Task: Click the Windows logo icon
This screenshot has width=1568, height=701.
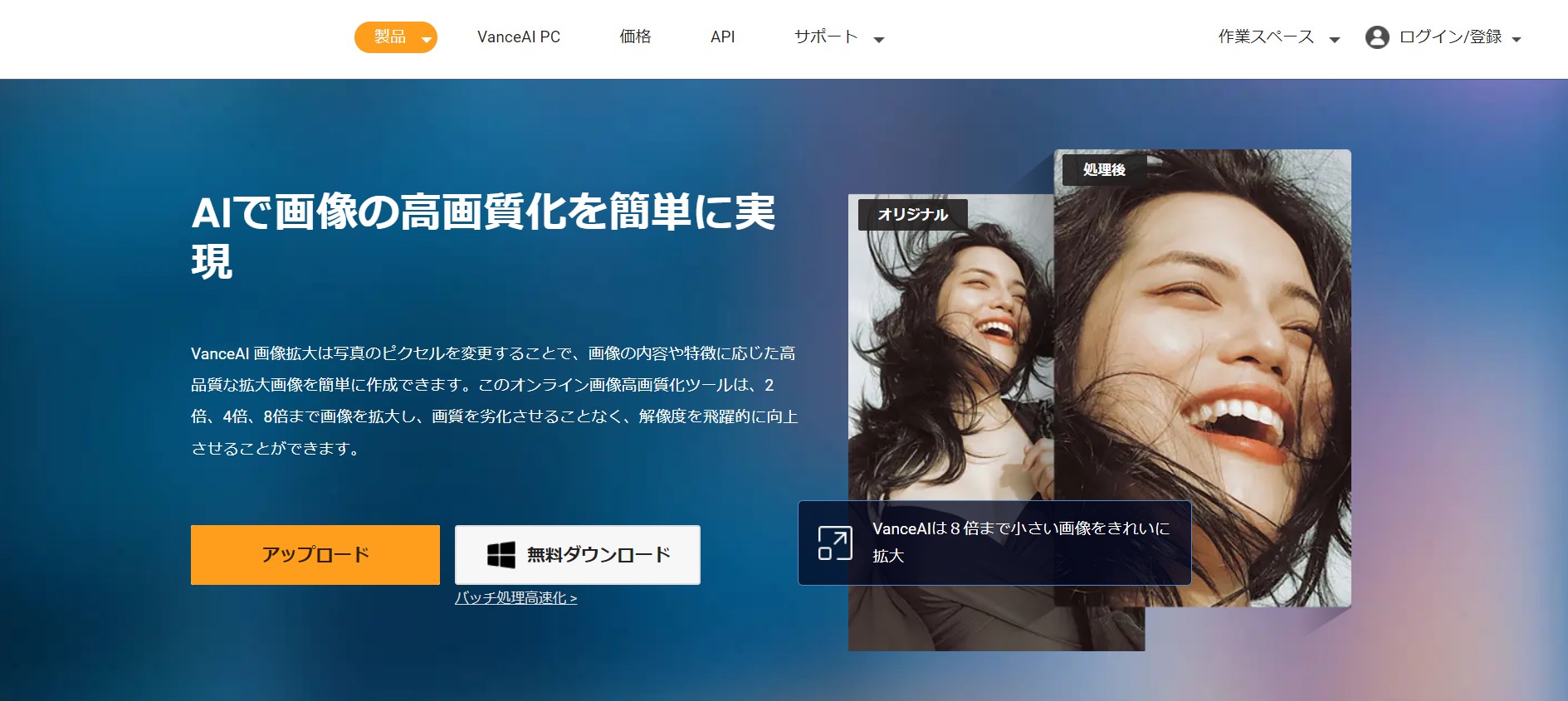Action: click(501, 555)
